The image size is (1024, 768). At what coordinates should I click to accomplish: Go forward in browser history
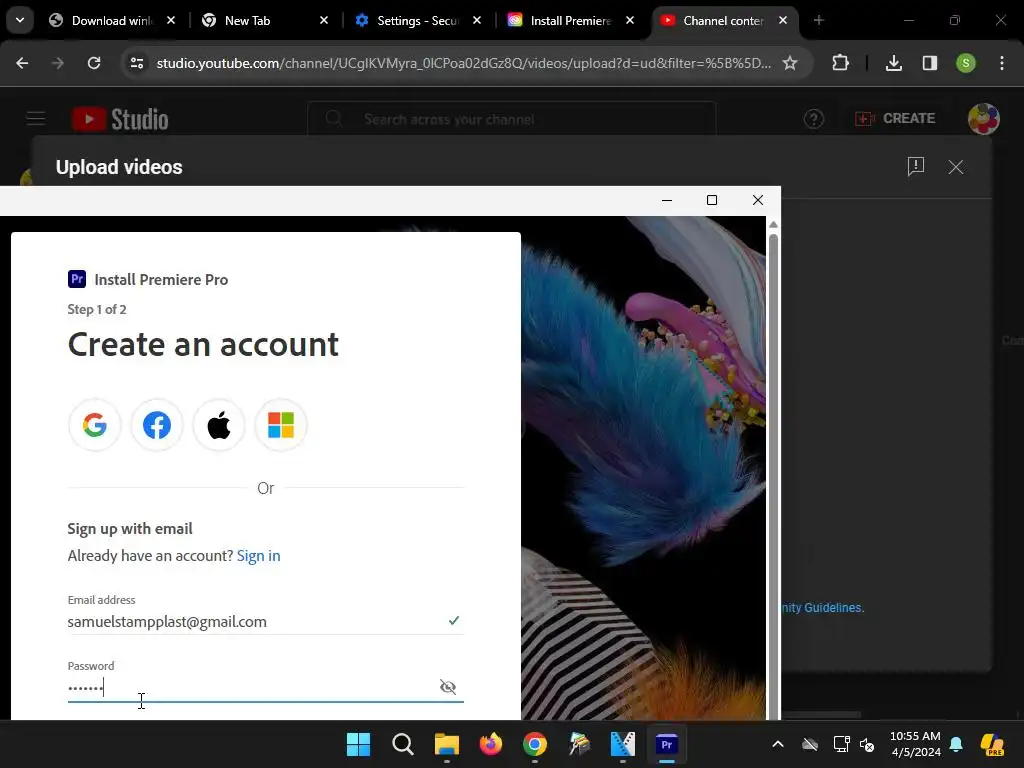(58, 63)
